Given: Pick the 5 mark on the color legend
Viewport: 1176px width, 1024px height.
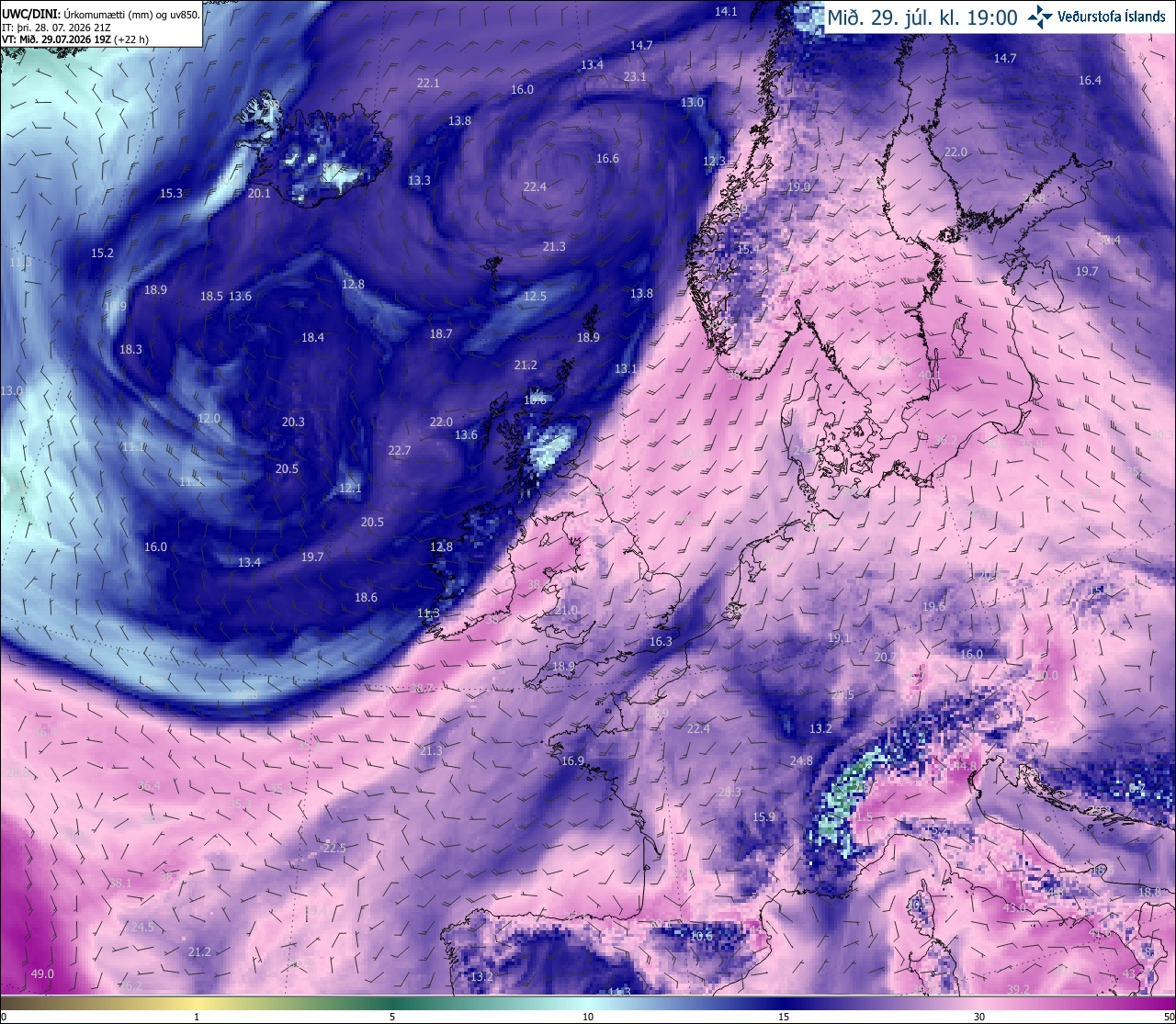Looking at the screenshot, I should point(392,1017).
